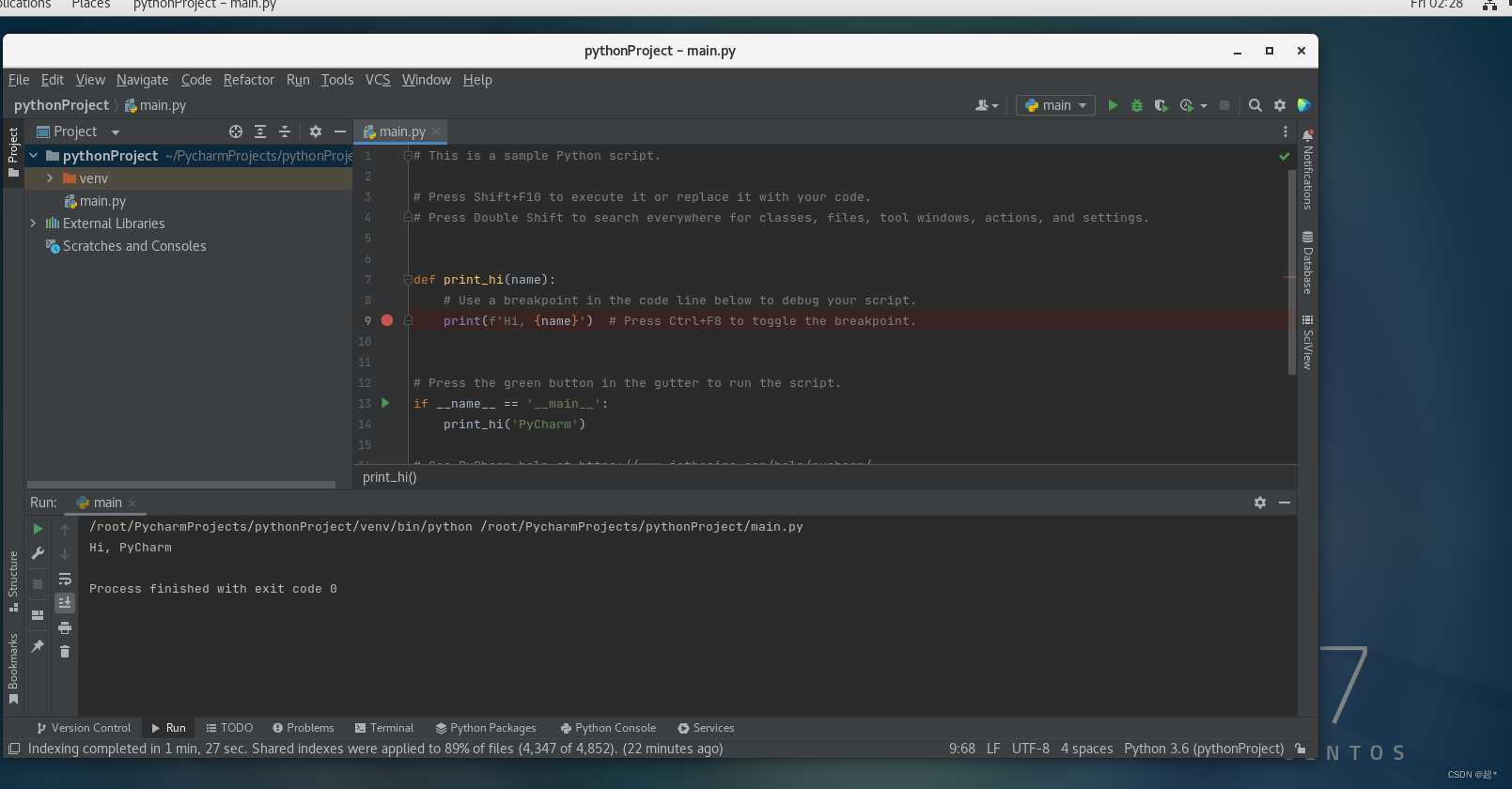This screenshot has width=1512, height=789.
Task: Click the UTF-8 encoding status widget
Action: (x=1031, y=749)
